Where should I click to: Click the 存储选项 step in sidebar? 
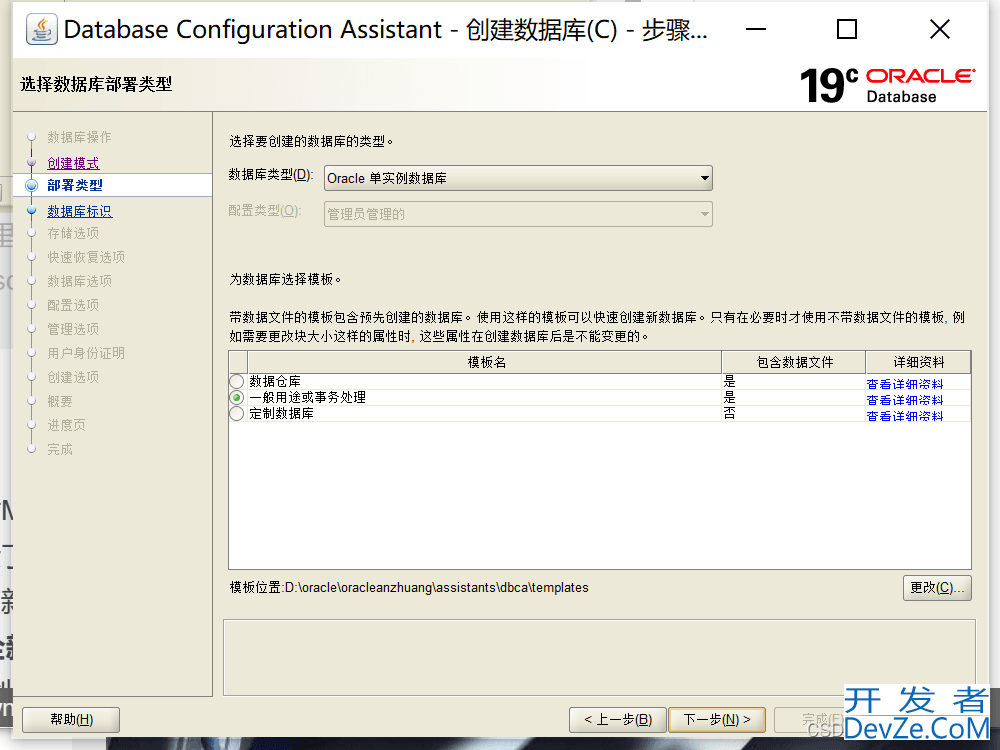(x=73, y=233)
